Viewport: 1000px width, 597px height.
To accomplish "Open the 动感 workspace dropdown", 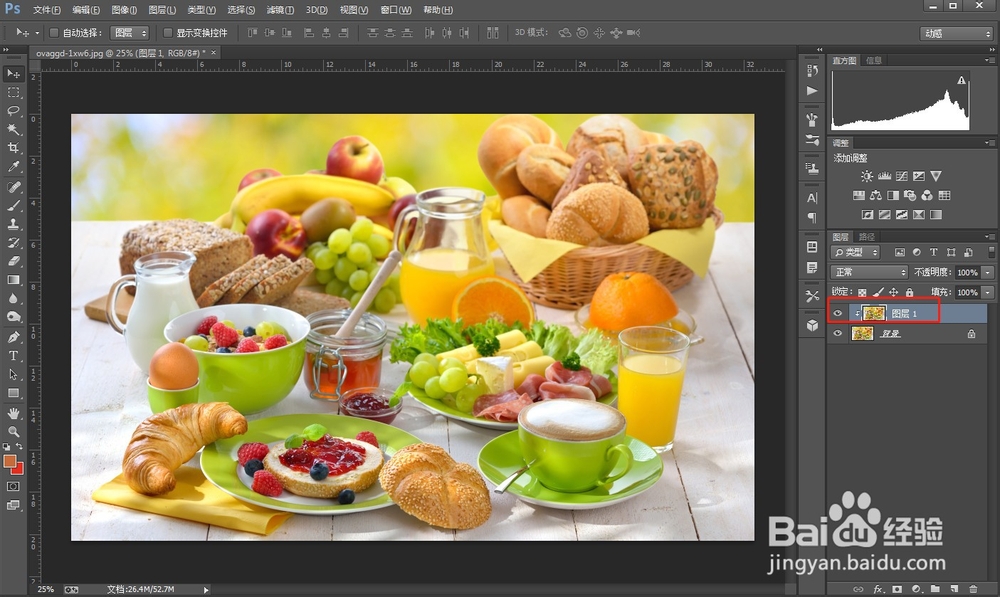I will (956, 33).
